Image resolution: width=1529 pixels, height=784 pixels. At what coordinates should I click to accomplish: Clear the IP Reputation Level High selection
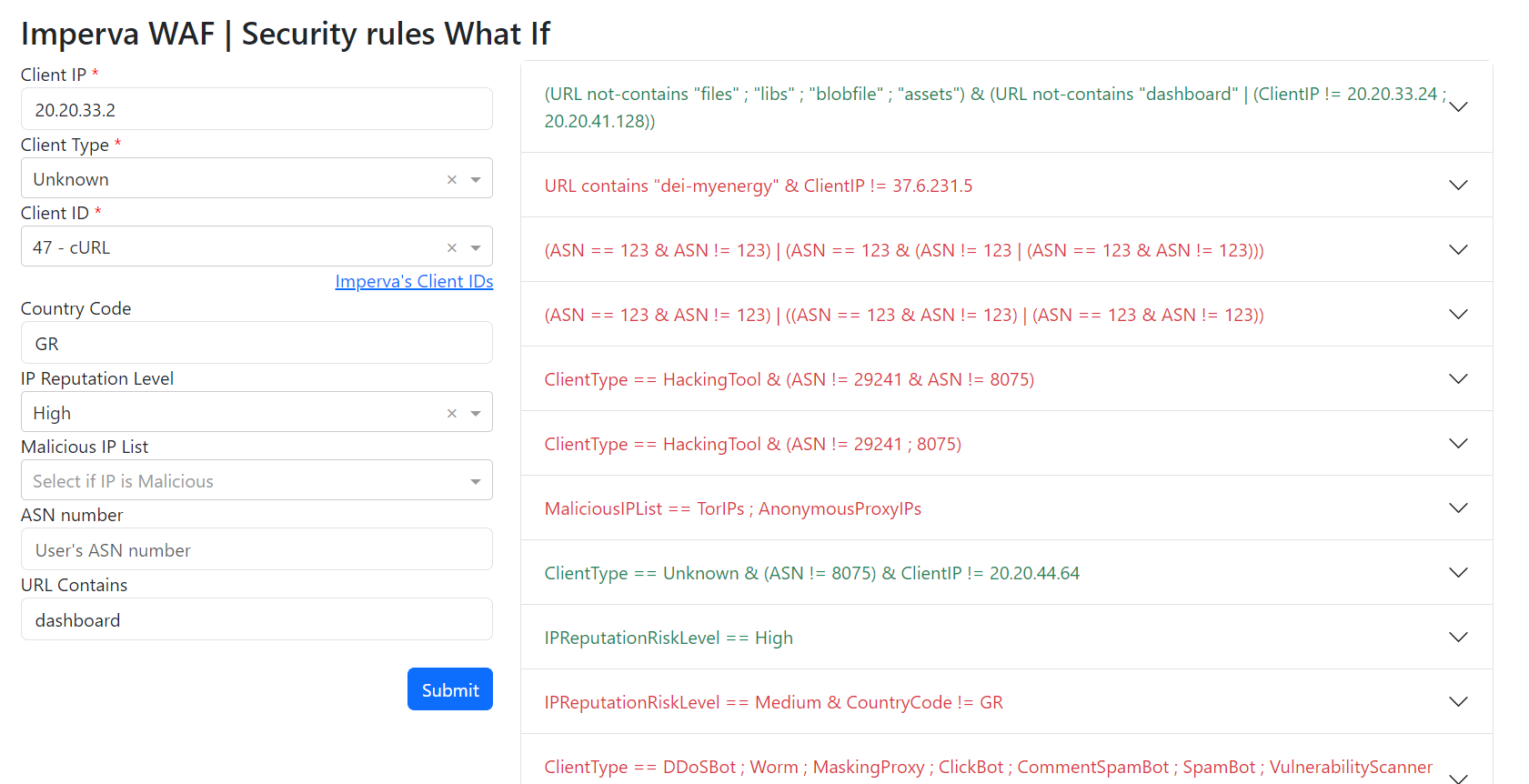[451, 414]
